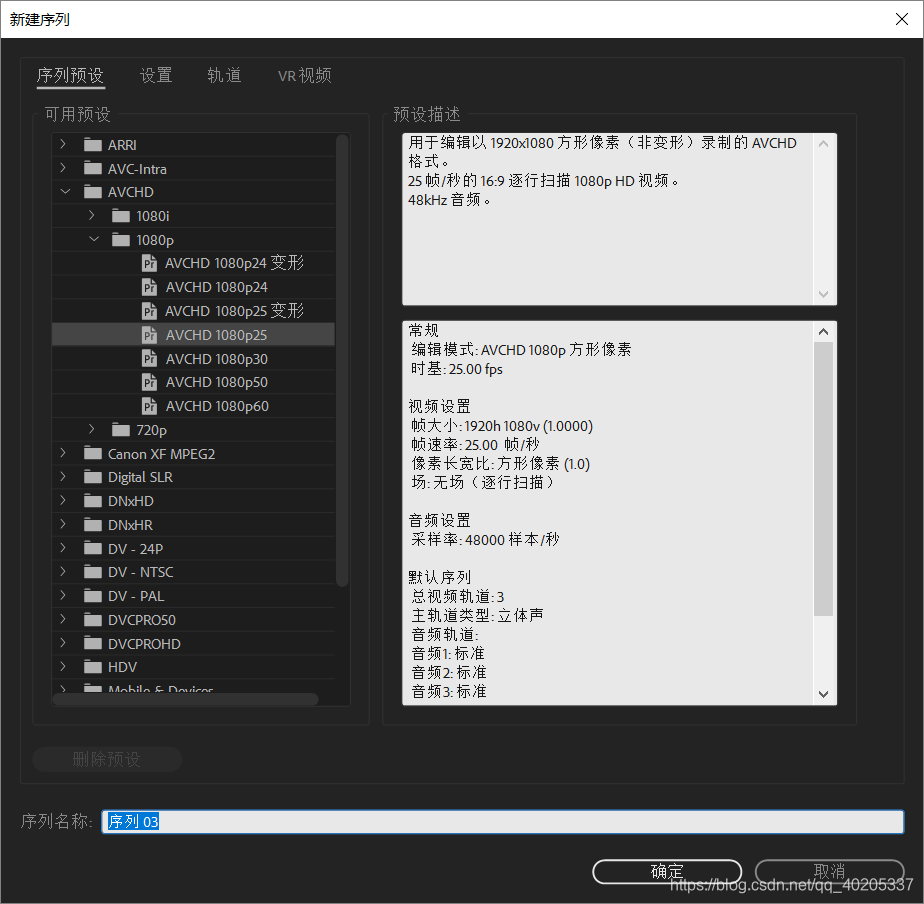Expand the DNxHD folder
This screenshot has height=904, width=924.
click(63, 500)
